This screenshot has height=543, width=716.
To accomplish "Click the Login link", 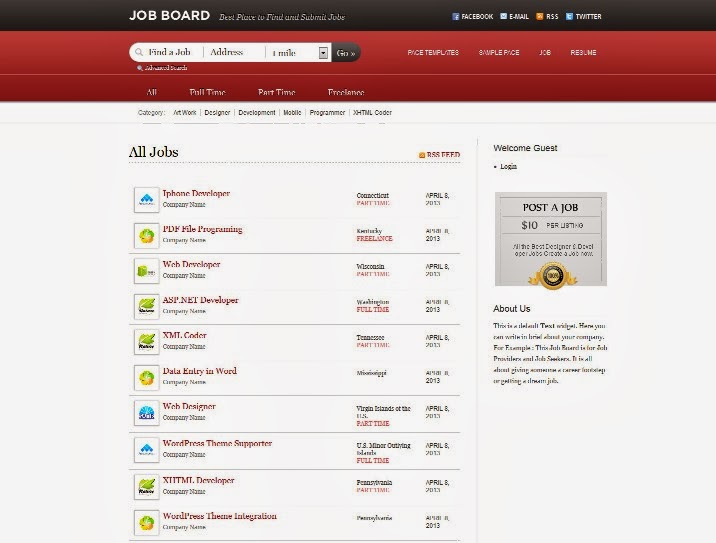I will coord(508,166).
